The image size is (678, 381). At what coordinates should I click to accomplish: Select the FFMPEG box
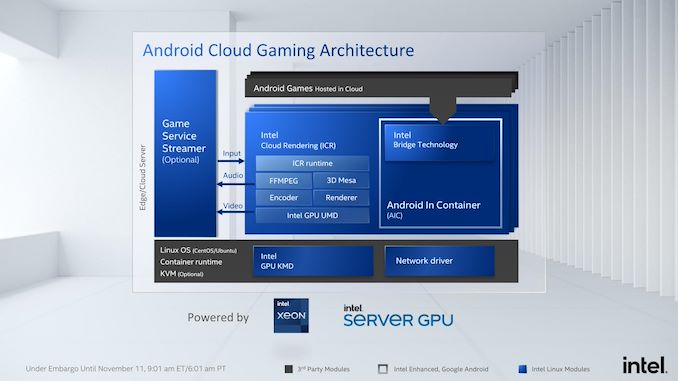pyautogui.click(x=284, y=181)
